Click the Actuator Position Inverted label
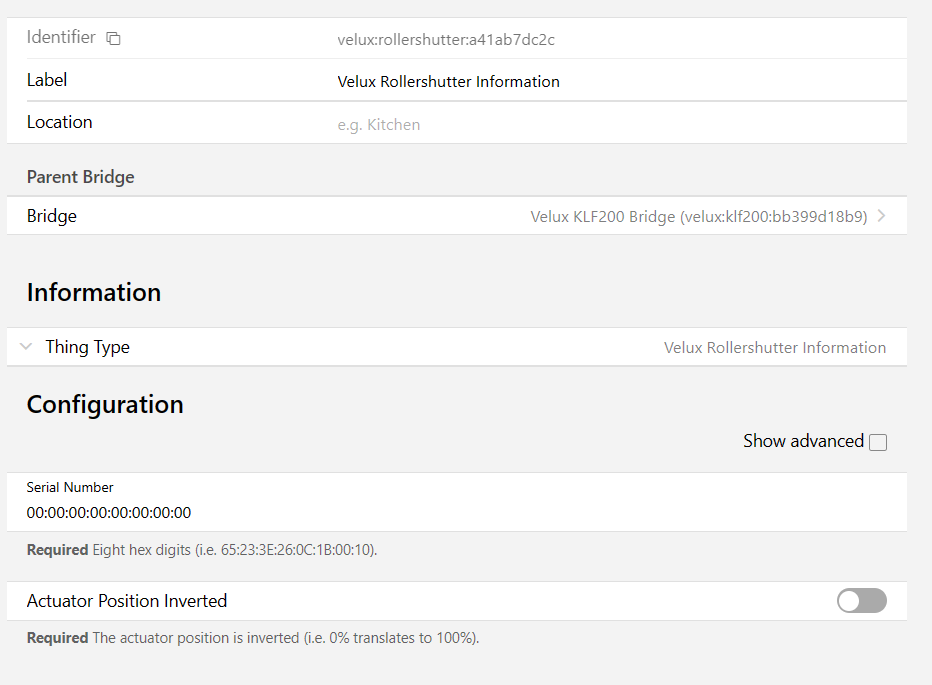 (x=127, y=601)
